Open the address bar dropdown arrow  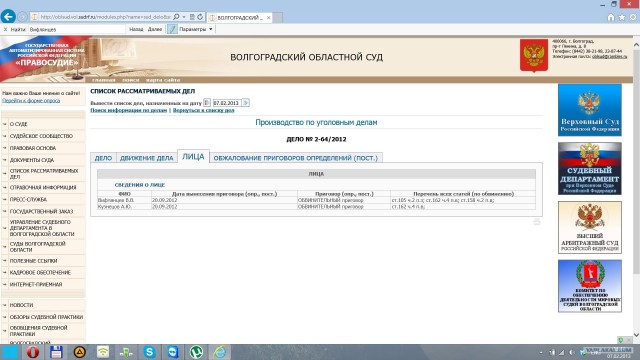coord(184,17)
